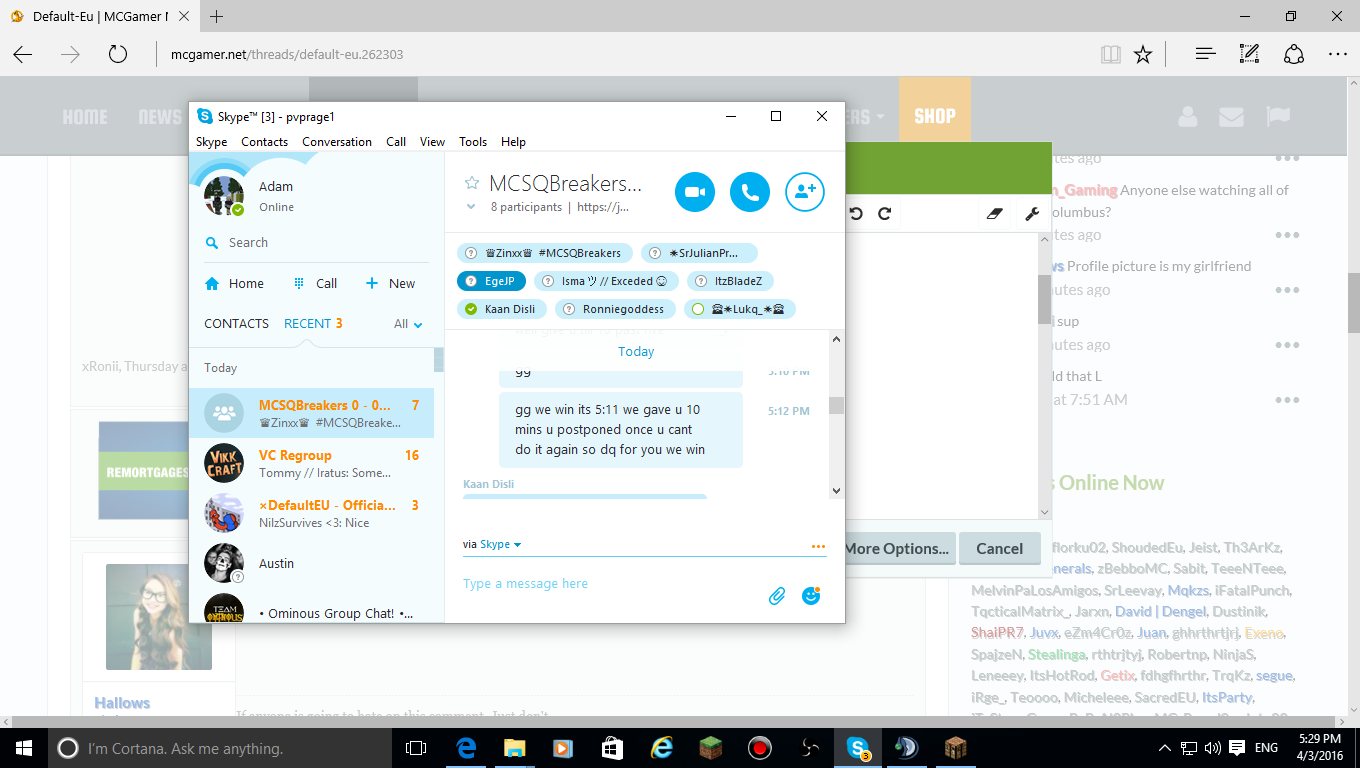
Task: Click the Windows Start button
Action: click(24, 748)
